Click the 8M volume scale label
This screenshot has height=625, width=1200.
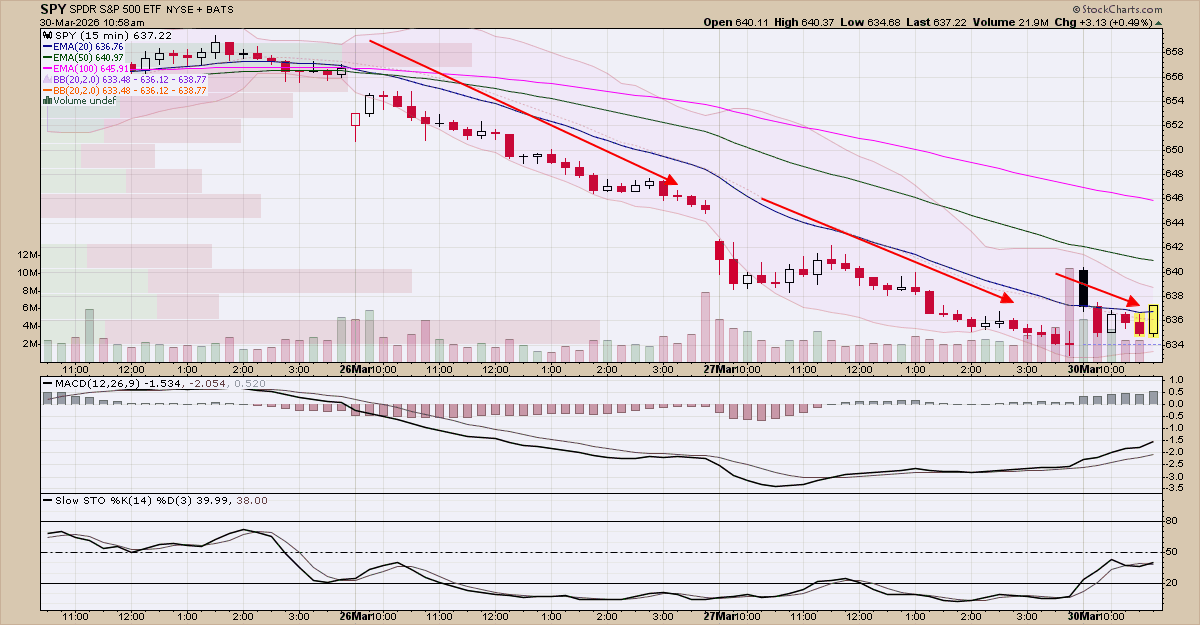pos(31,290)
